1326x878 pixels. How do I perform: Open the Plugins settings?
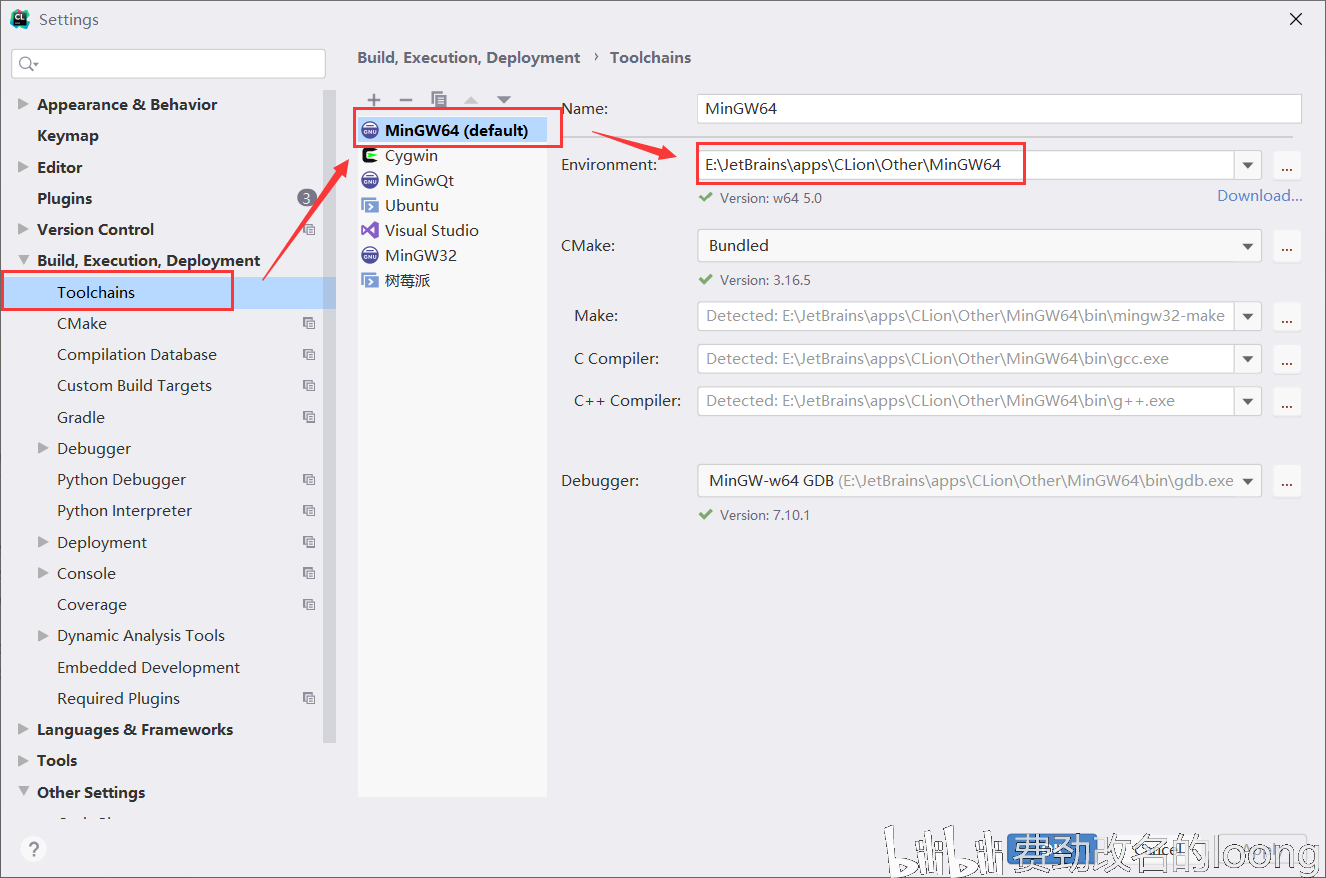pos(64,199)
